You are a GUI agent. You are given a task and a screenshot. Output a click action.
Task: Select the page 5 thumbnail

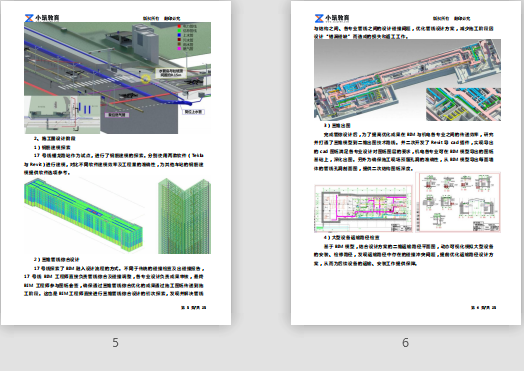(116, 163)
